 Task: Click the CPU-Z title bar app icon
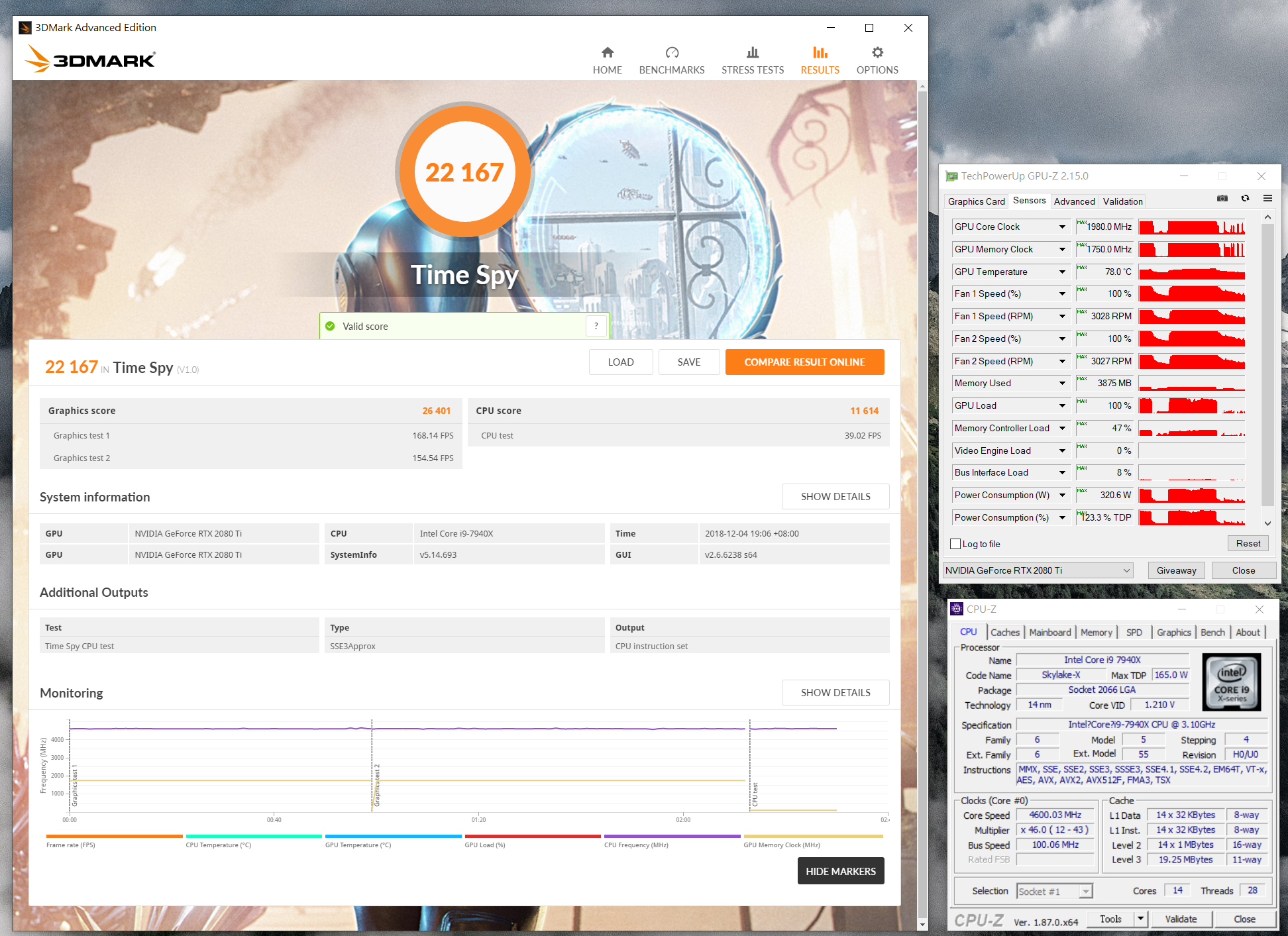pyautogui.click(x=956, y=609)
